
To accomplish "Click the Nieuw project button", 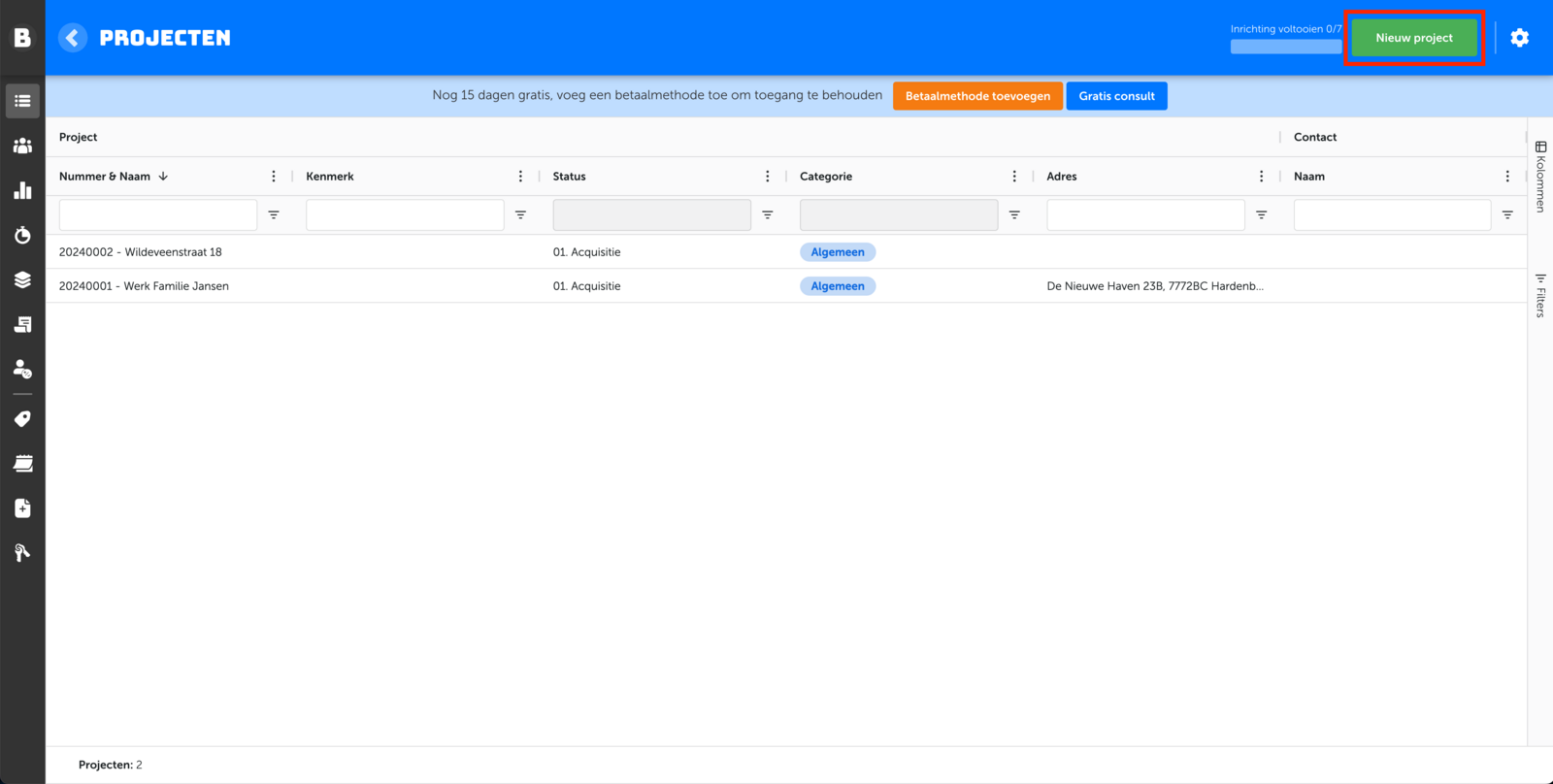I will 1413,38.
